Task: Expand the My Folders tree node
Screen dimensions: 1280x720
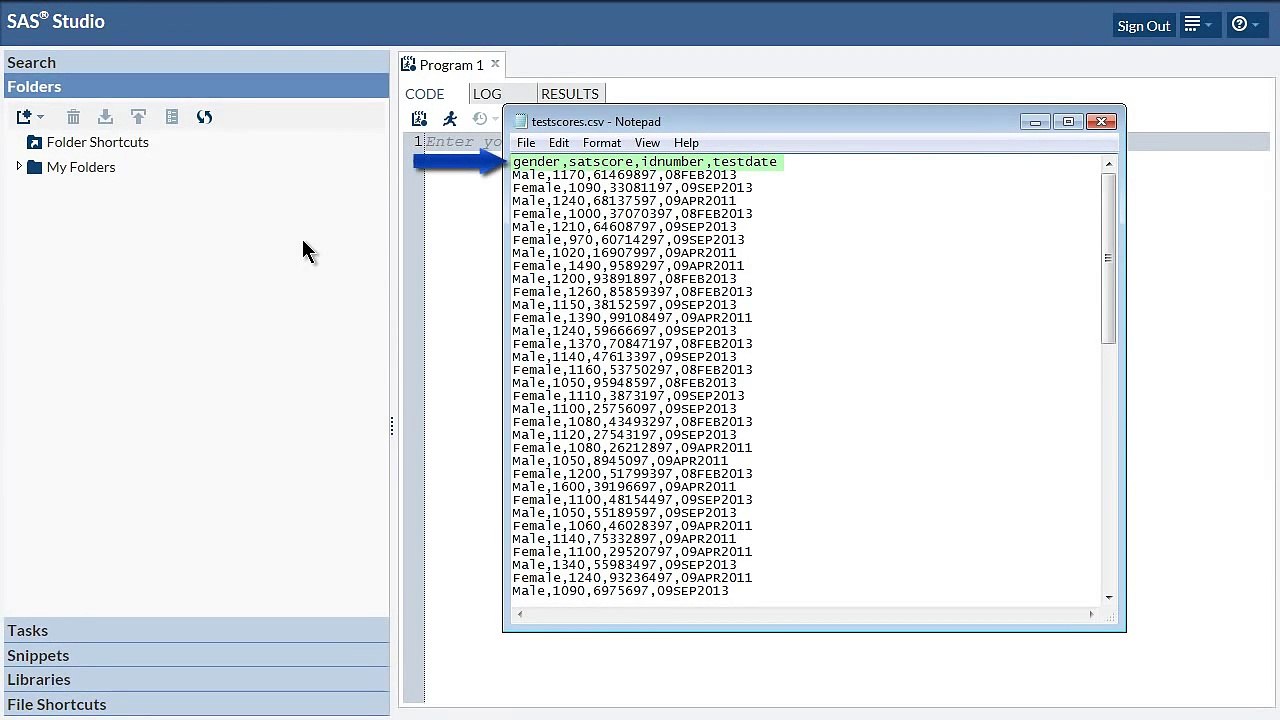Action: pos(19,167)
